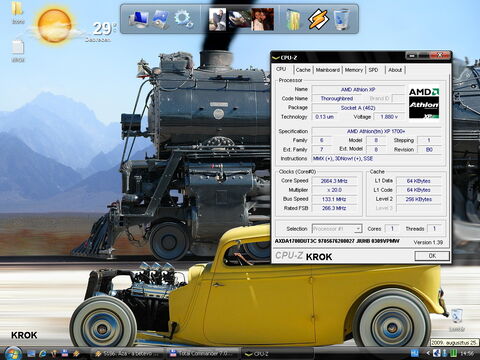480x360 pixels.
Task: Open the first photo thumbnail in dock
Action: (x=217, y=19)
